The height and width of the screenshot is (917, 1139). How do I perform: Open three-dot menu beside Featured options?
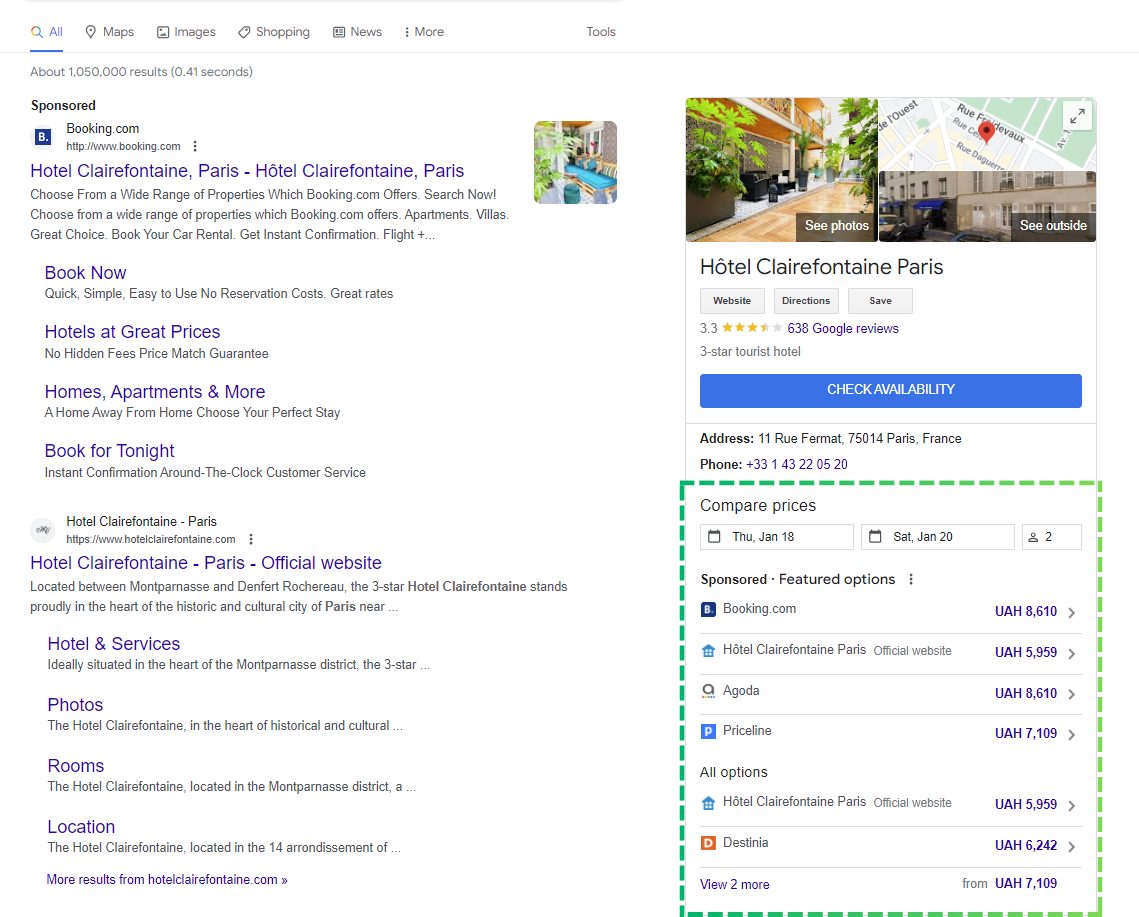911,579
